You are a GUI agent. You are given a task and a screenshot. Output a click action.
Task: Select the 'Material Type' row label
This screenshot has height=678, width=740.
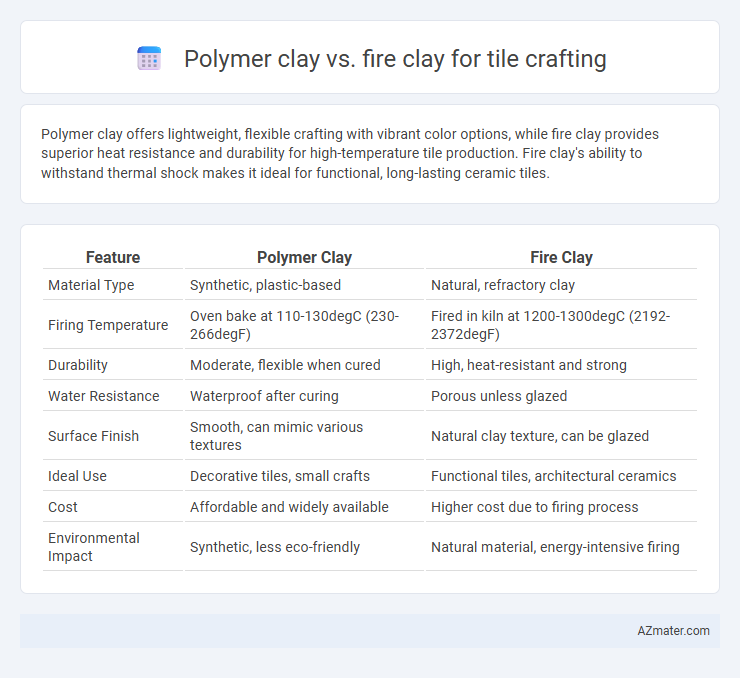tap(91, 285)
